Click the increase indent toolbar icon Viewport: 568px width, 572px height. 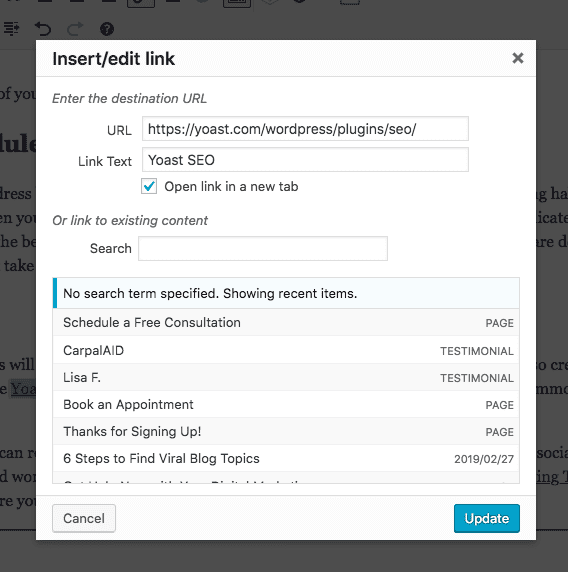pyautogui.click(x=11, y=29)
